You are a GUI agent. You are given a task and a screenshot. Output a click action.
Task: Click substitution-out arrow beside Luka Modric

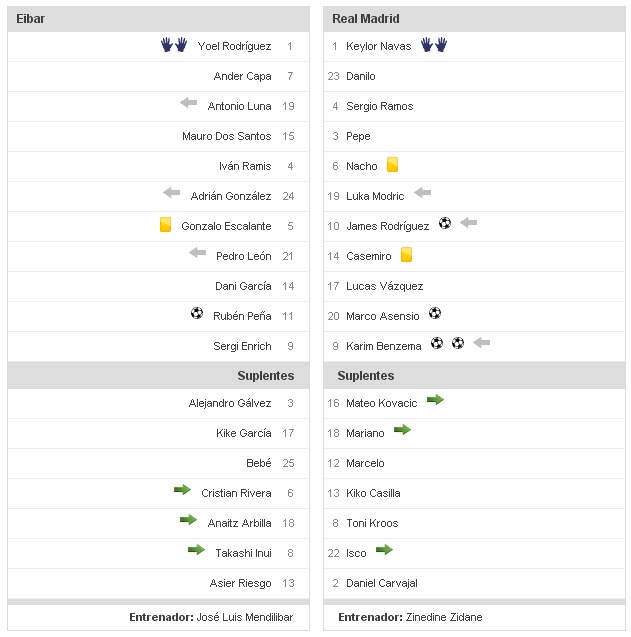click(x=422, y=193)
